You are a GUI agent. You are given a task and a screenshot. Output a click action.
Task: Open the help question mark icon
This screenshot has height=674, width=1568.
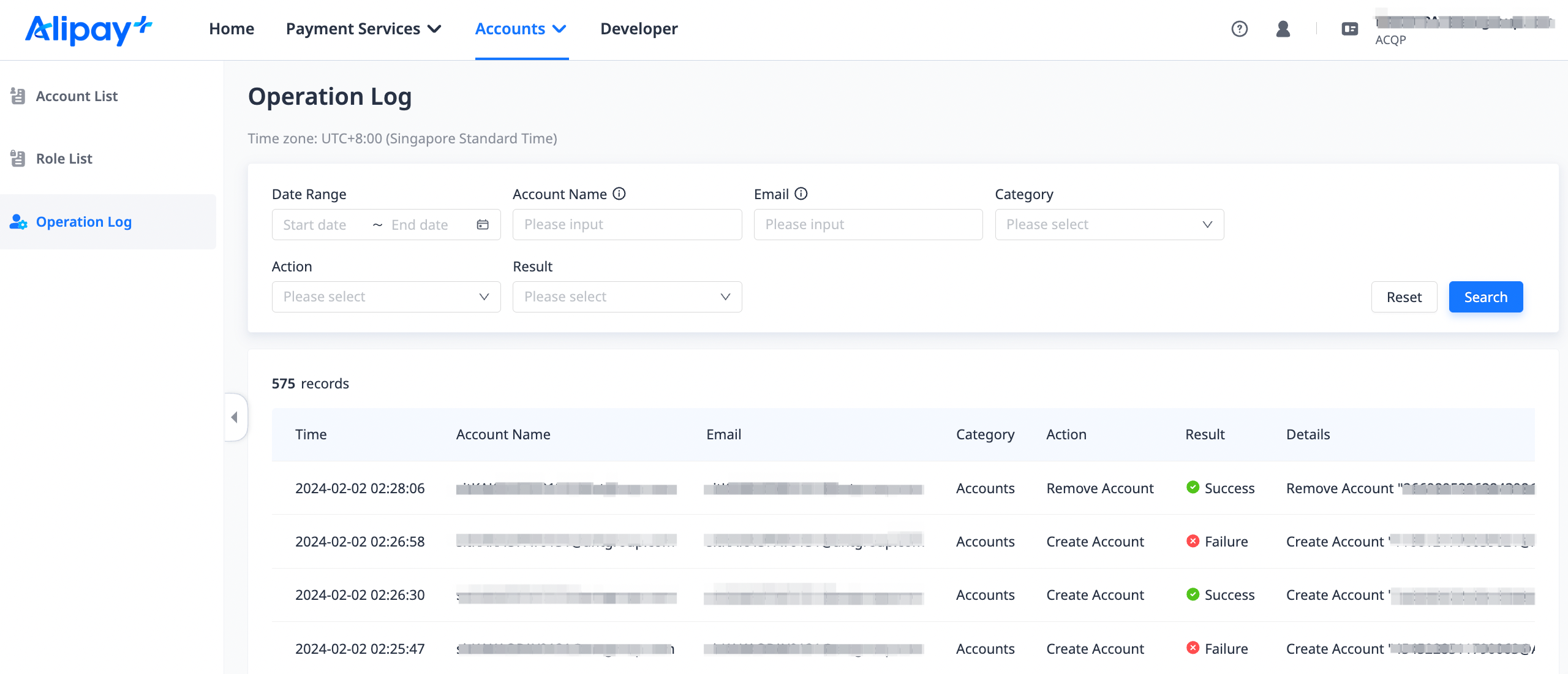(1239, 29)
